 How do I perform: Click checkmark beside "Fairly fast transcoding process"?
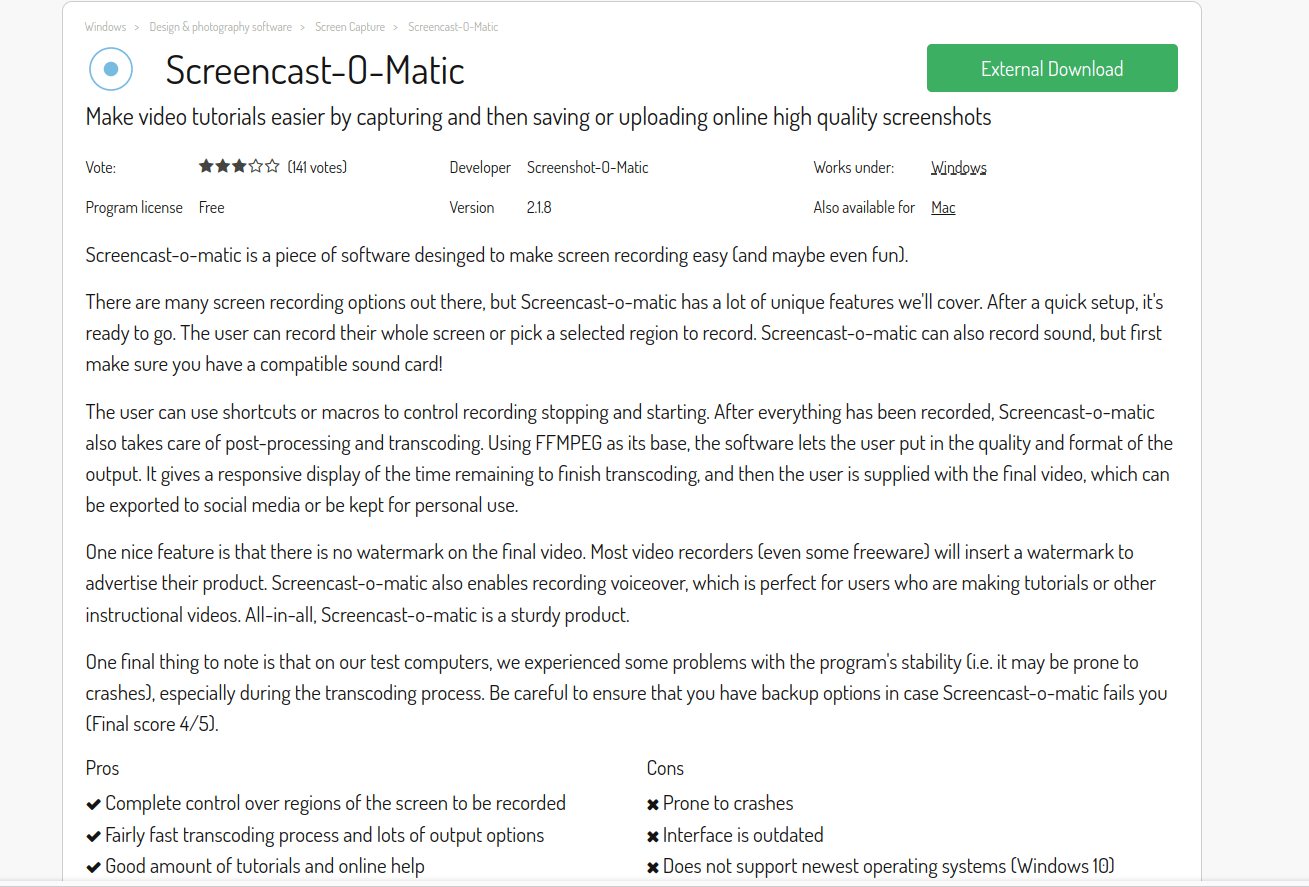click(x=93, y=836)
